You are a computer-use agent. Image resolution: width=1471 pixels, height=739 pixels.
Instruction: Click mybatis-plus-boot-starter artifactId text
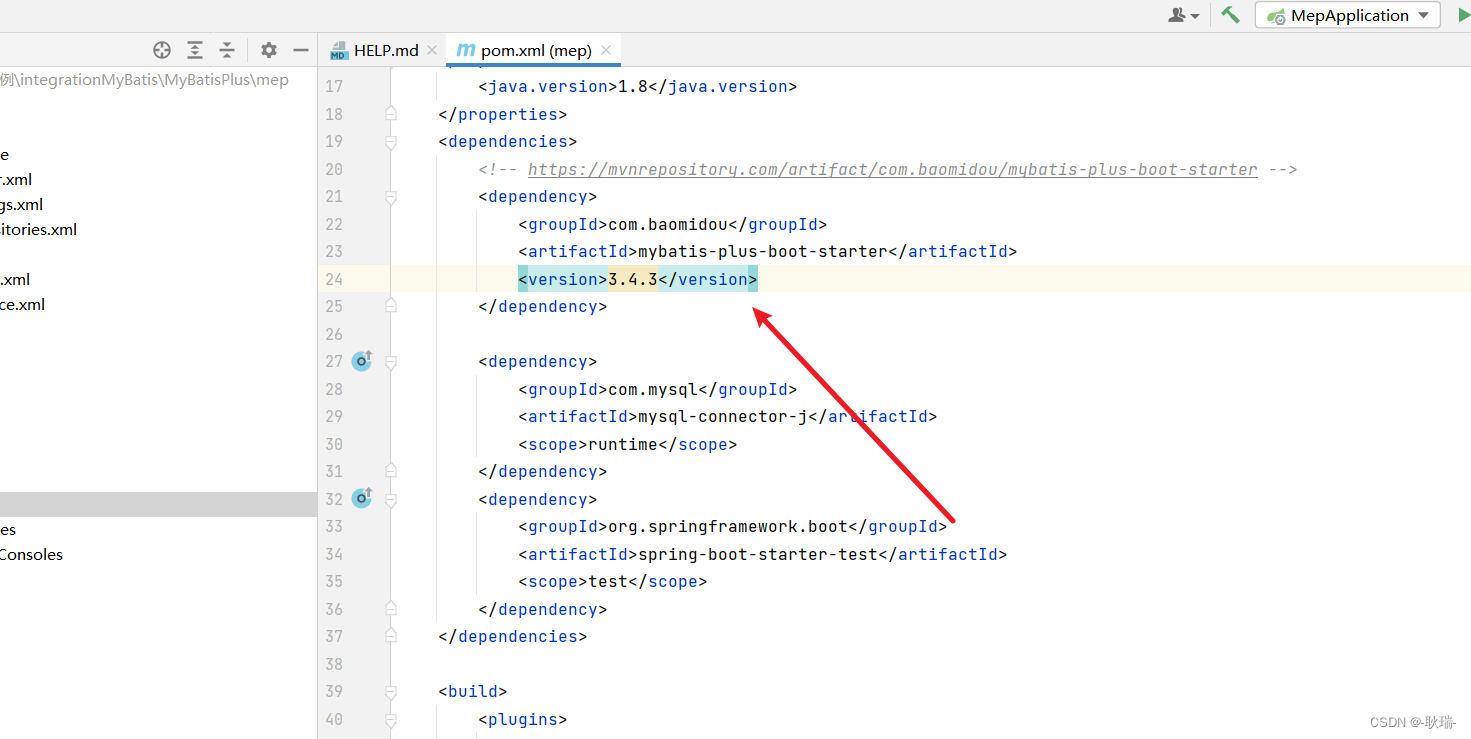763,252
